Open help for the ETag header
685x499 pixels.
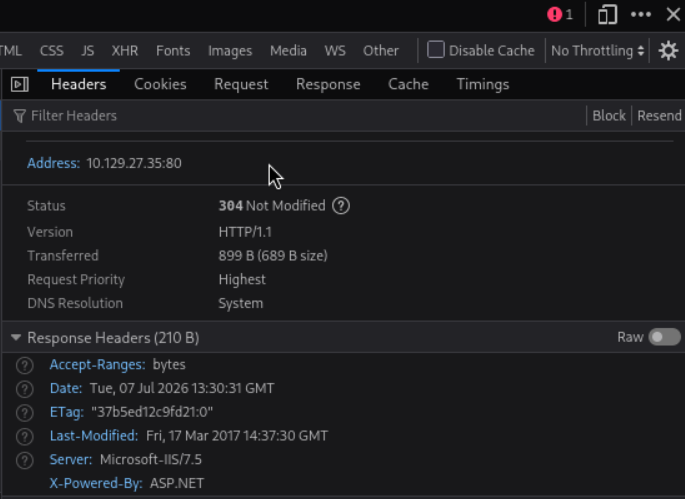[24, 412]
